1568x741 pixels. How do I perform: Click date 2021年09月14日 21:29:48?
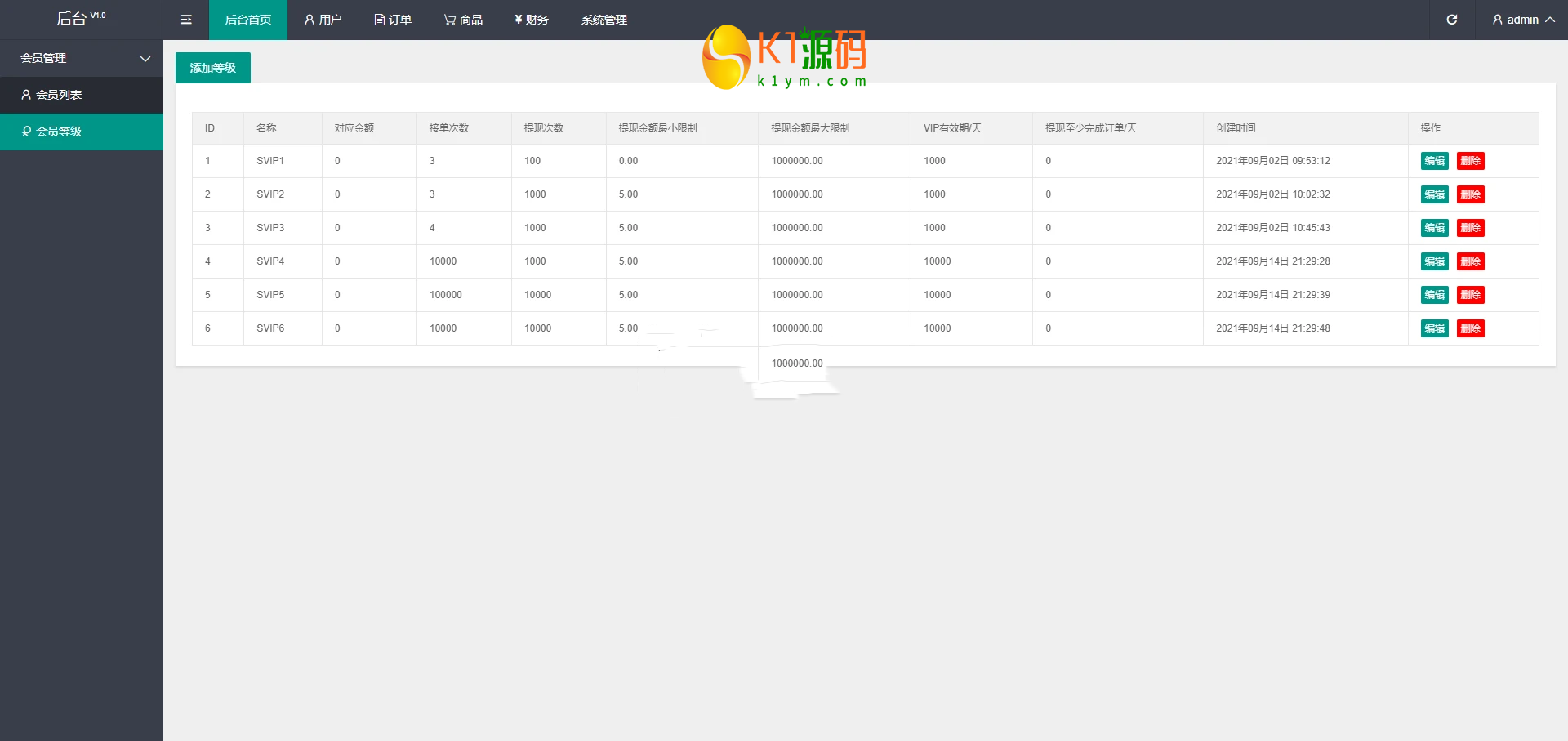coord(1273,328)
